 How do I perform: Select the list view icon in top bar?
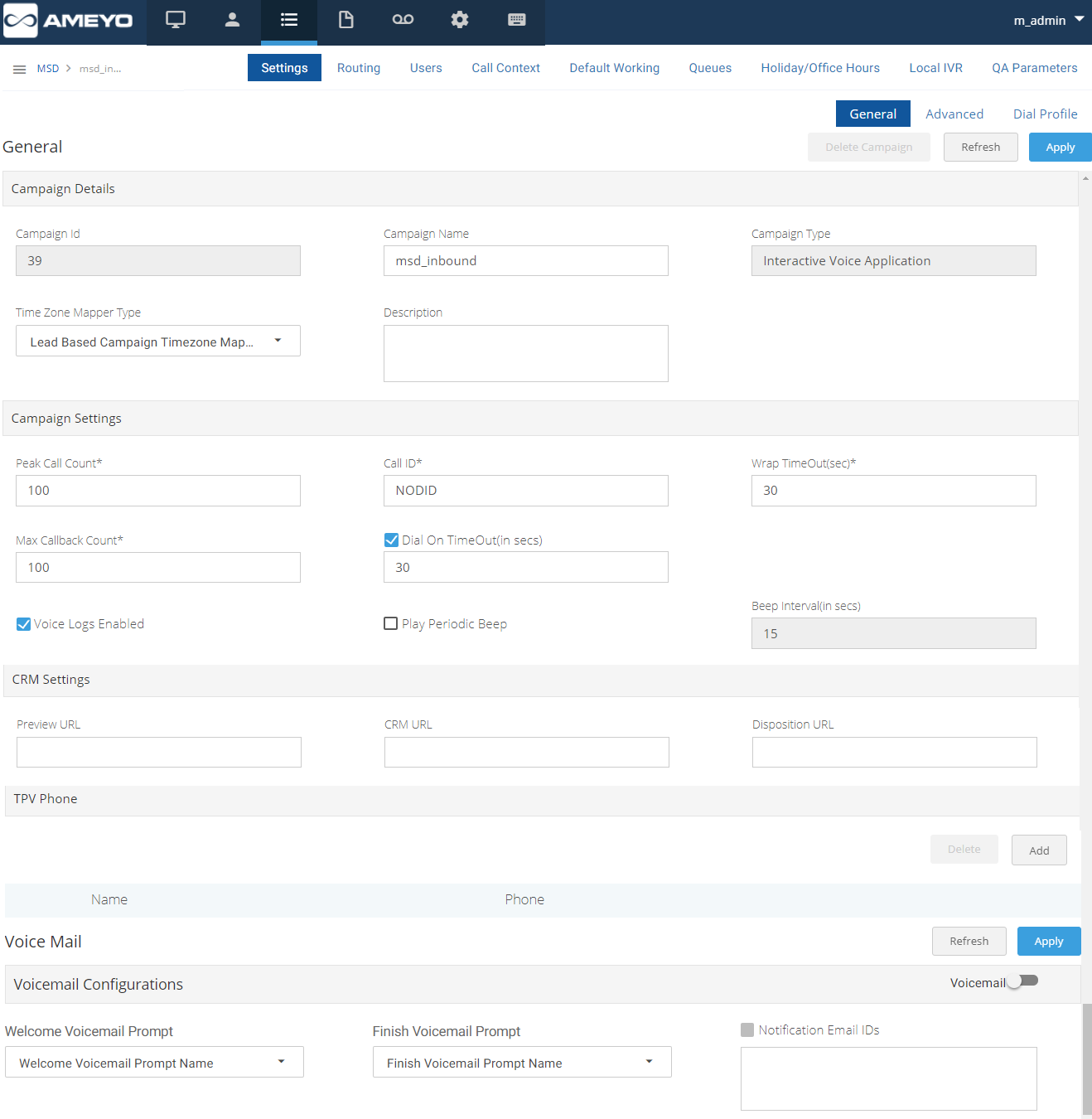coord(289,20)
